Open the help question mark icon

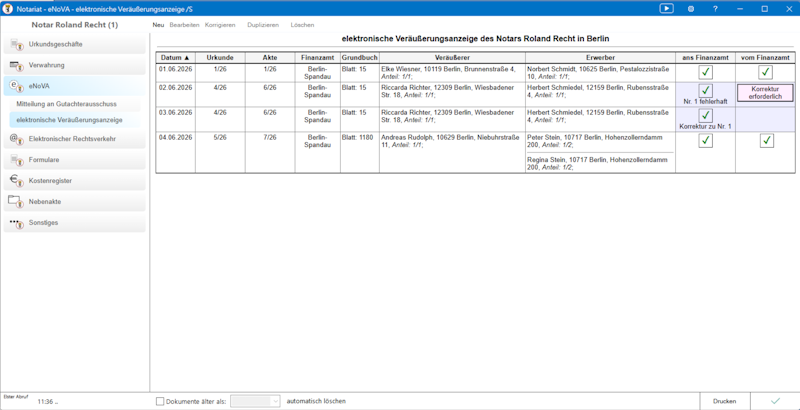click(x=715, y=9)
